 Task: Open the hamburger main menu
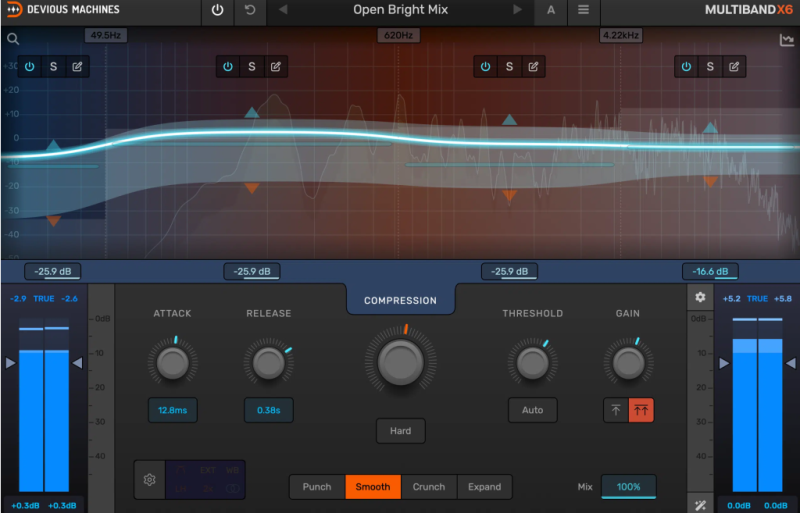click(584, 10)
